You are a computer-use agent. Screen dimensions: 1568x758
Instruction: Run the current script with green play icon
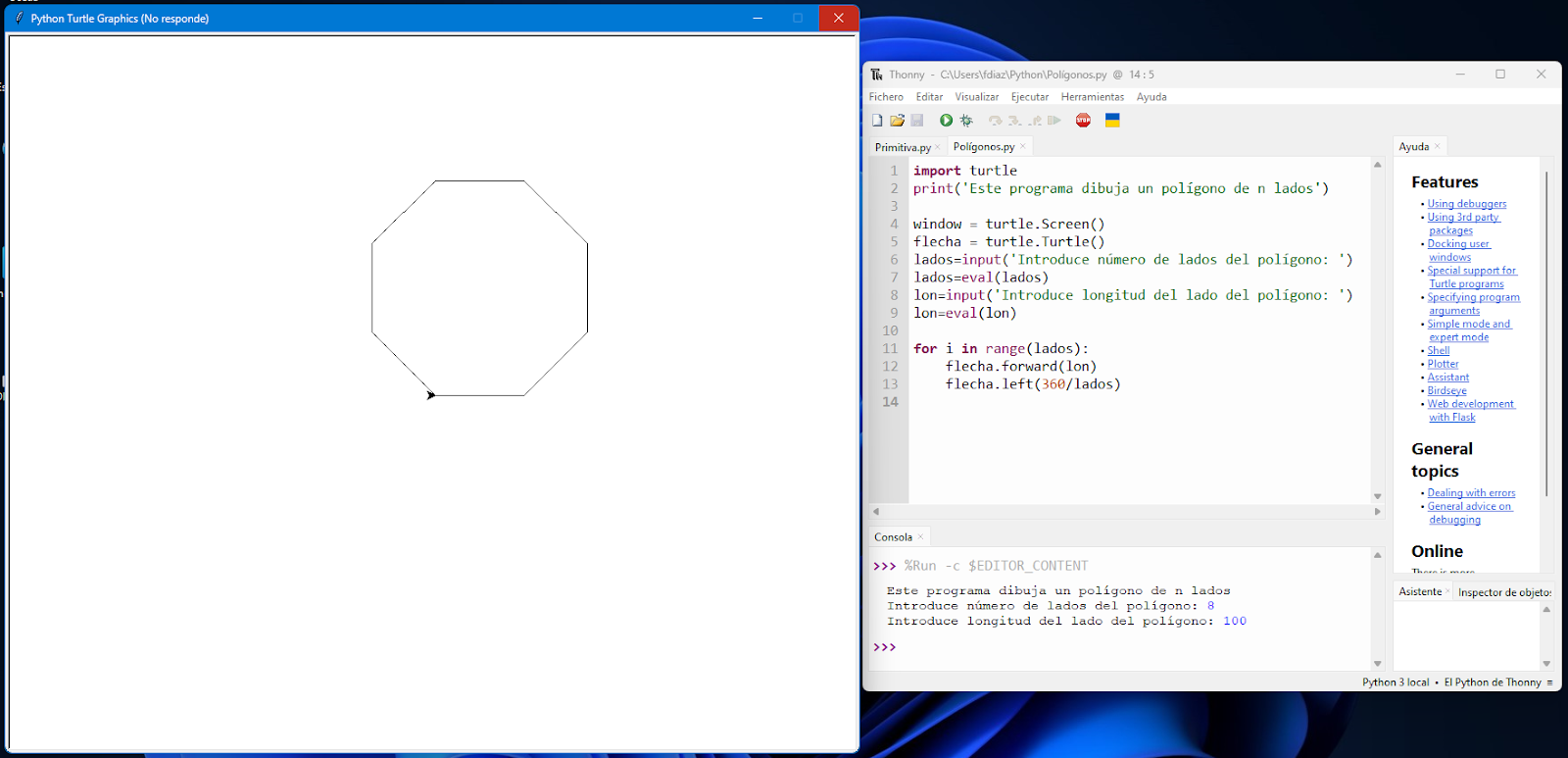[x=946, y=121]
